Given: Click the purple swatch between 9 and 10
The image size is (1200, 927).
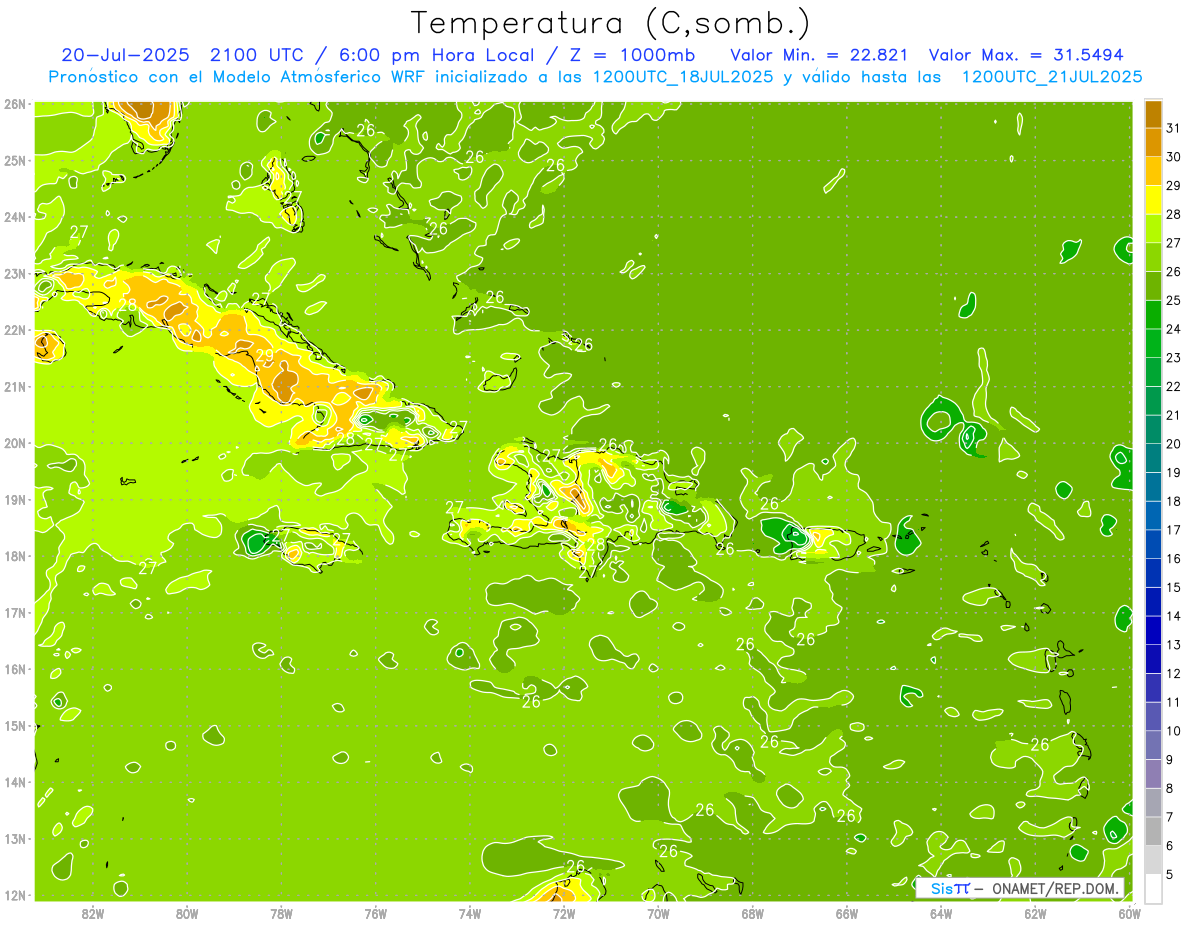Looking at the screenshot, I should click(x=1153, y=745).
